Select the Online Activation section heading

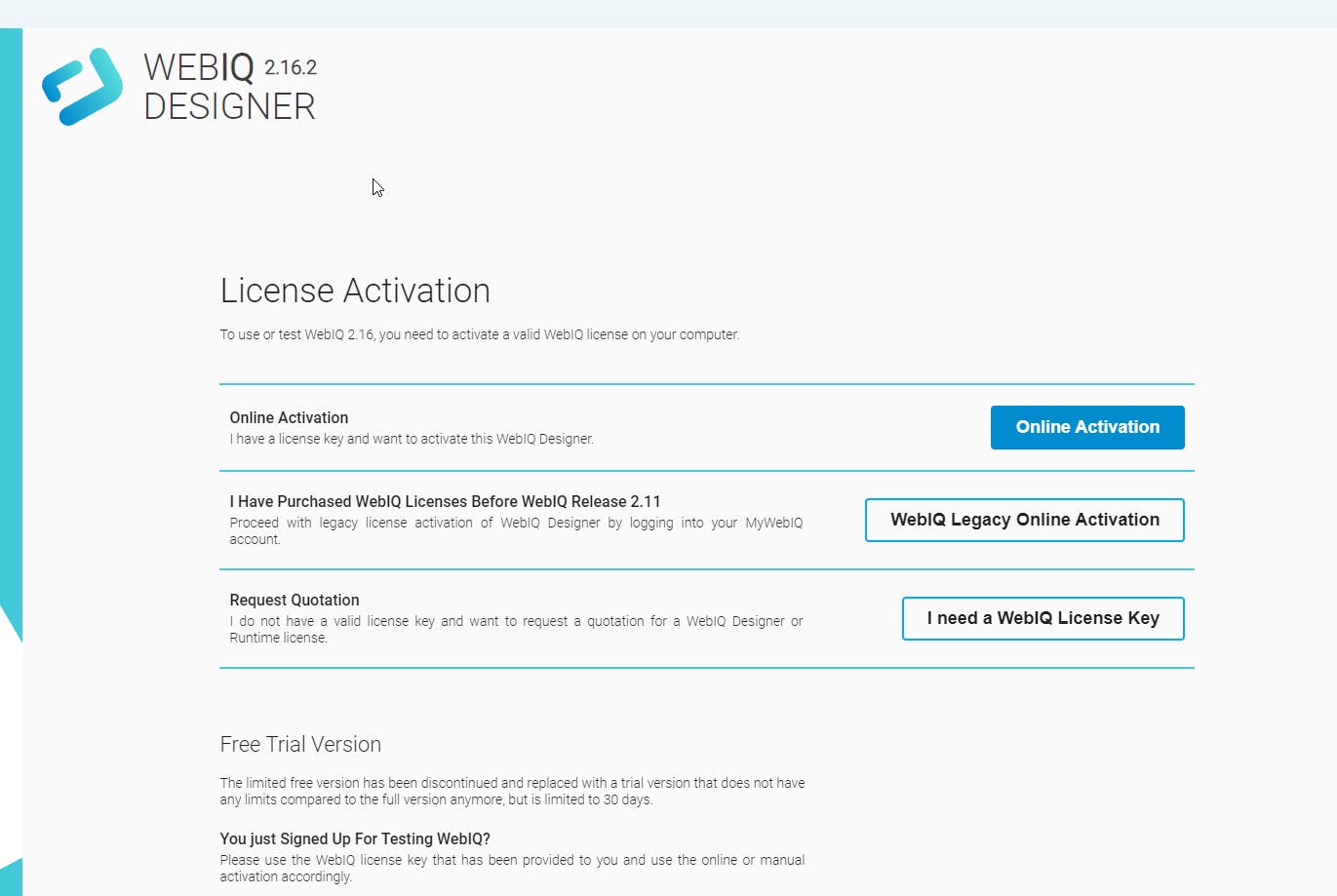point(289,417)
